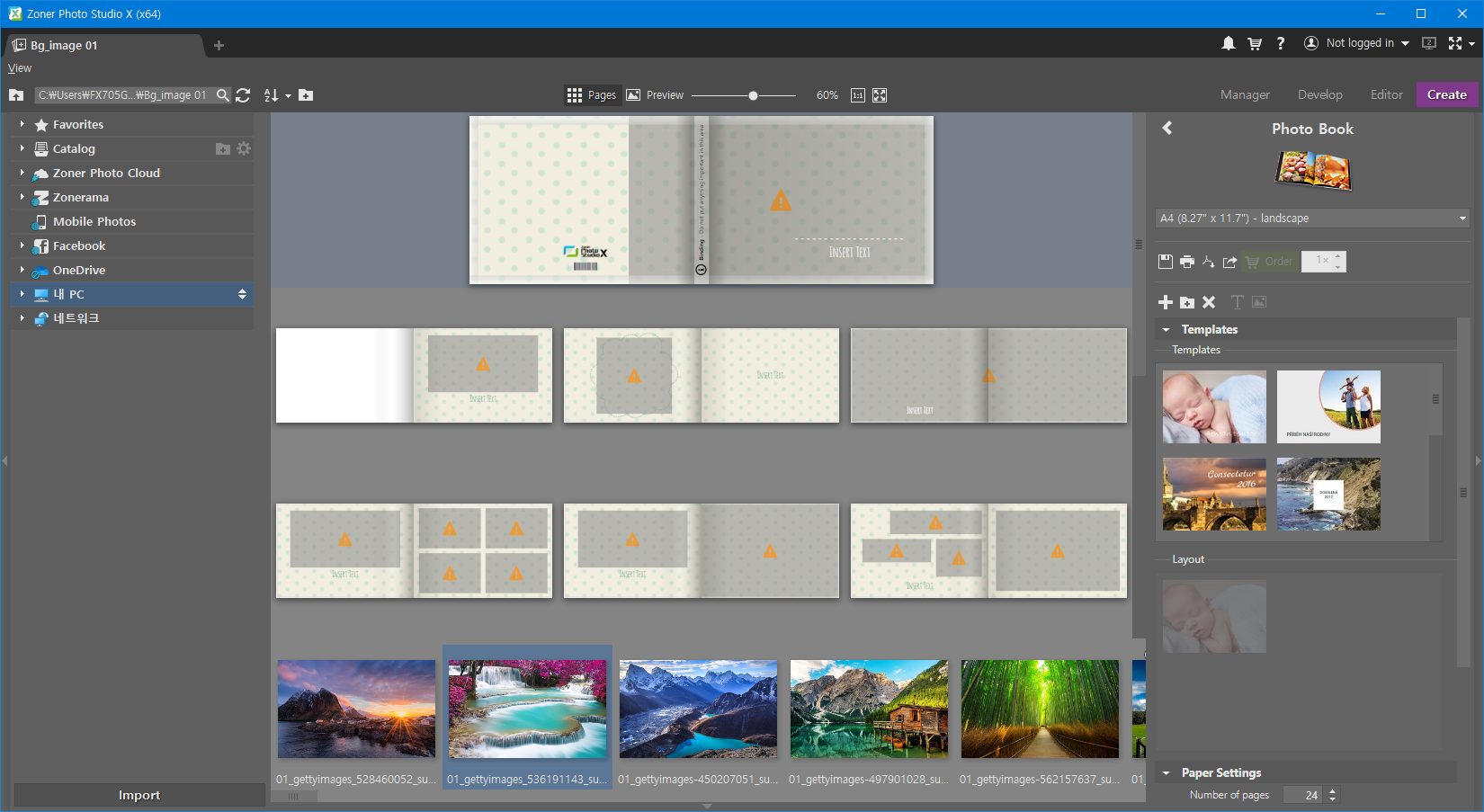Collapse the Paper Settings section
This screenshot has height=812, width=1484.
coord(1166,773)
